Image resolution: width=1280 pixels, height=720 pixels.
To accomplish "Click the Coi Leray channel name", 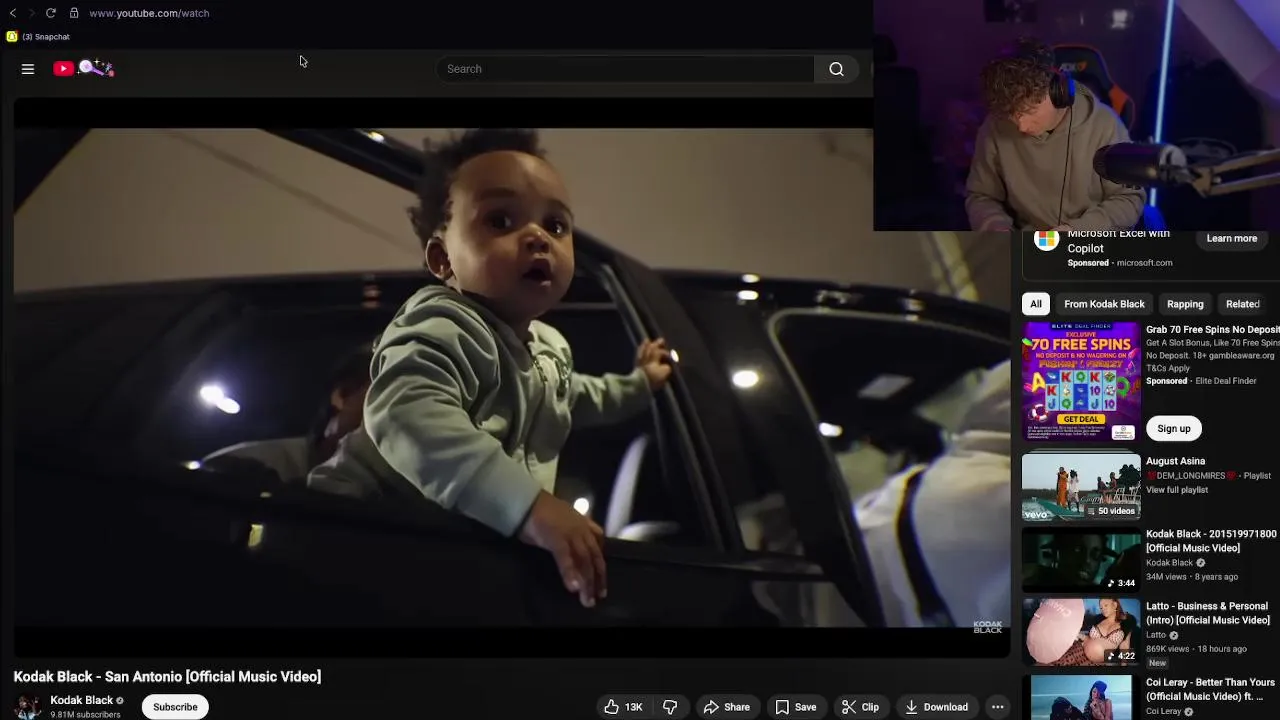I will point(1164,711).
